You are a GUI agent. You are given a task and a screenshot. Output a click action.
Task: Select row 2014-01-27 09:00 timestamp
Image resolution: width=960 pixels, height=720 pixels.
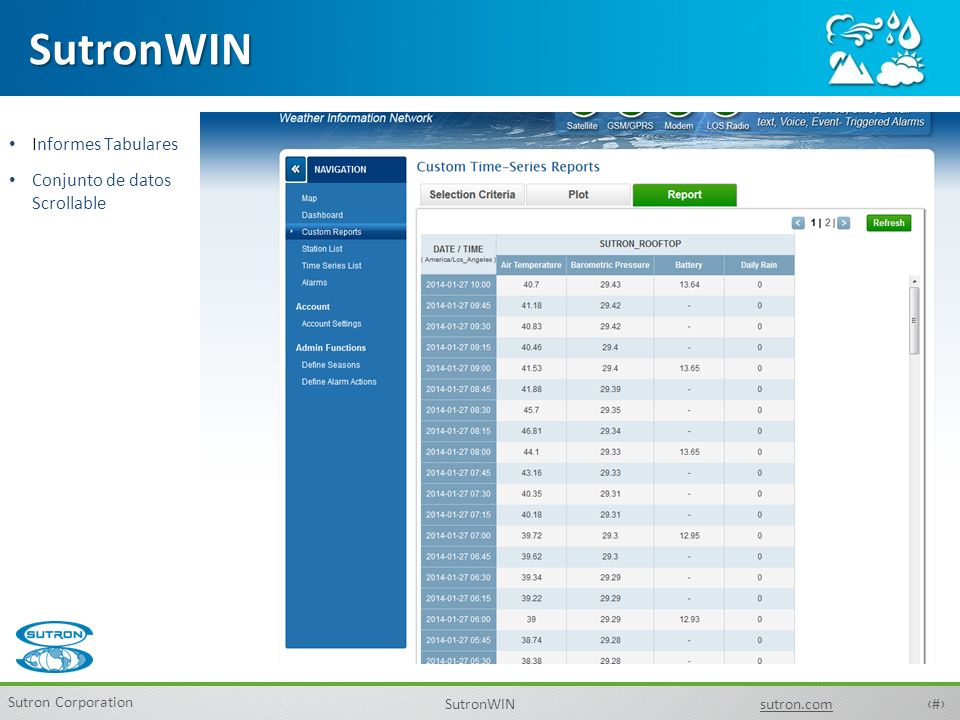coord(458,368)
